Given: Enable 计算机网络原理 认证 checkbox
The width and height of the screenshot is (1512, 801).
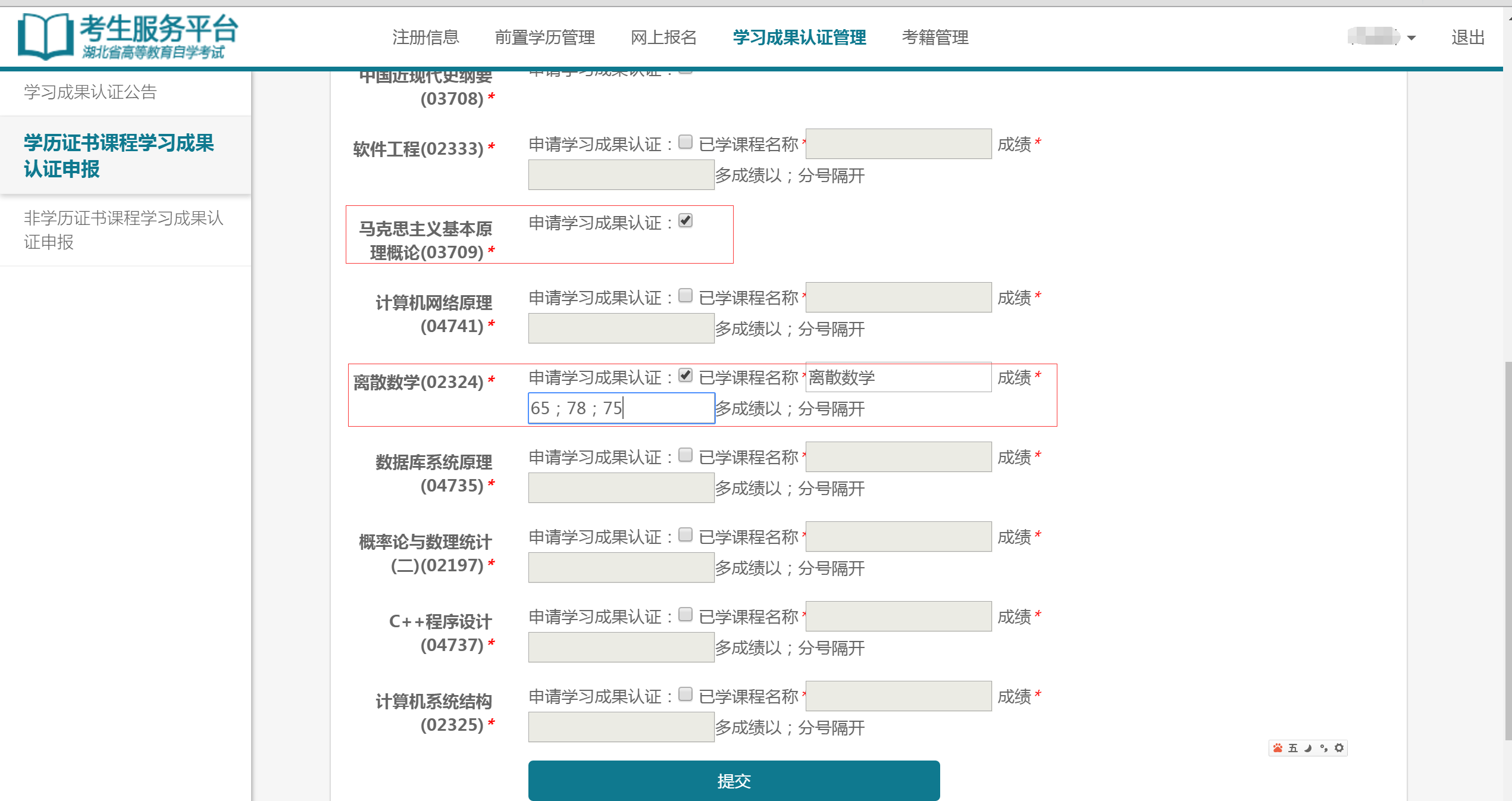Looking at the screenshot, I should 685,295.
